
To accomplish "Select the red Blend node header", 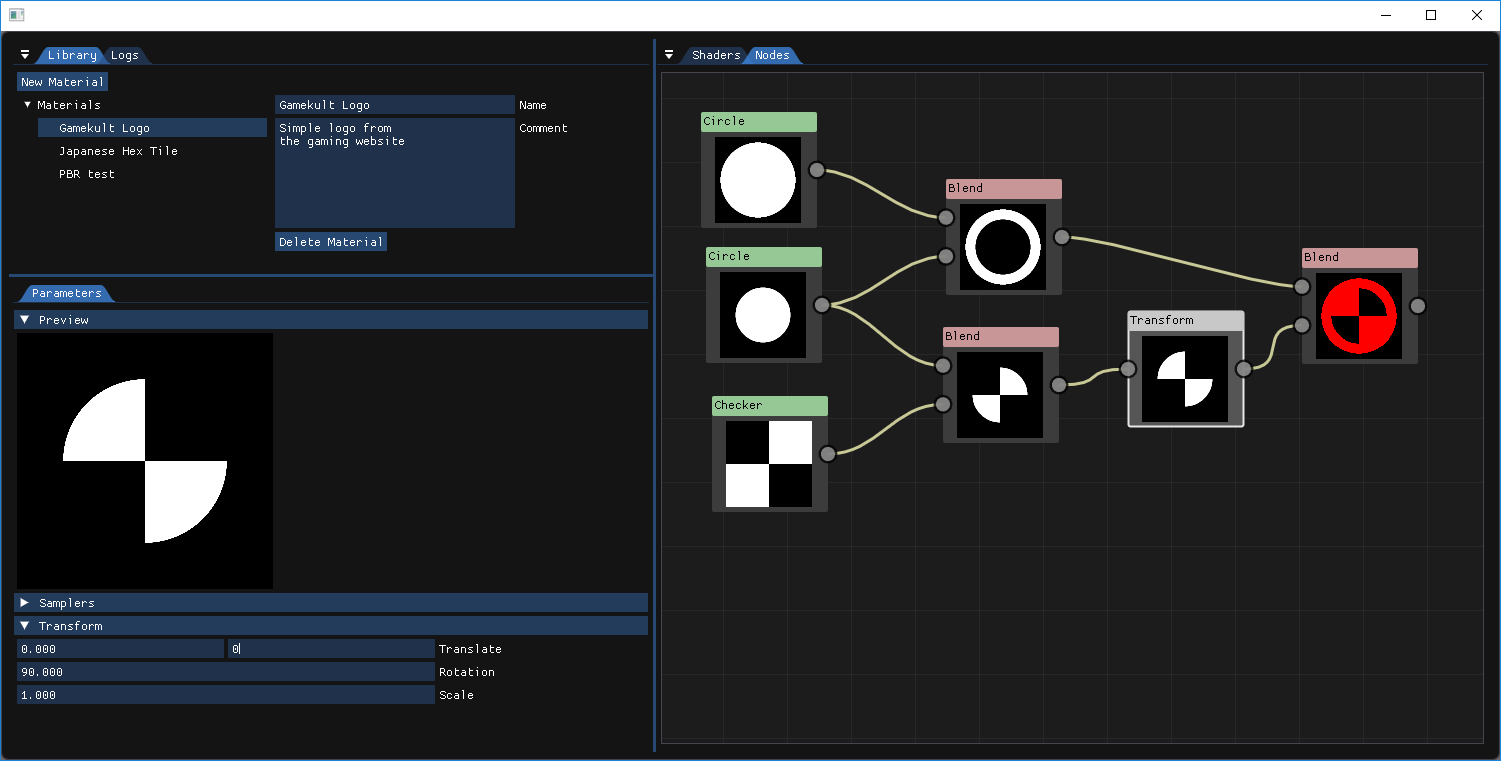I will point(1360,258).
